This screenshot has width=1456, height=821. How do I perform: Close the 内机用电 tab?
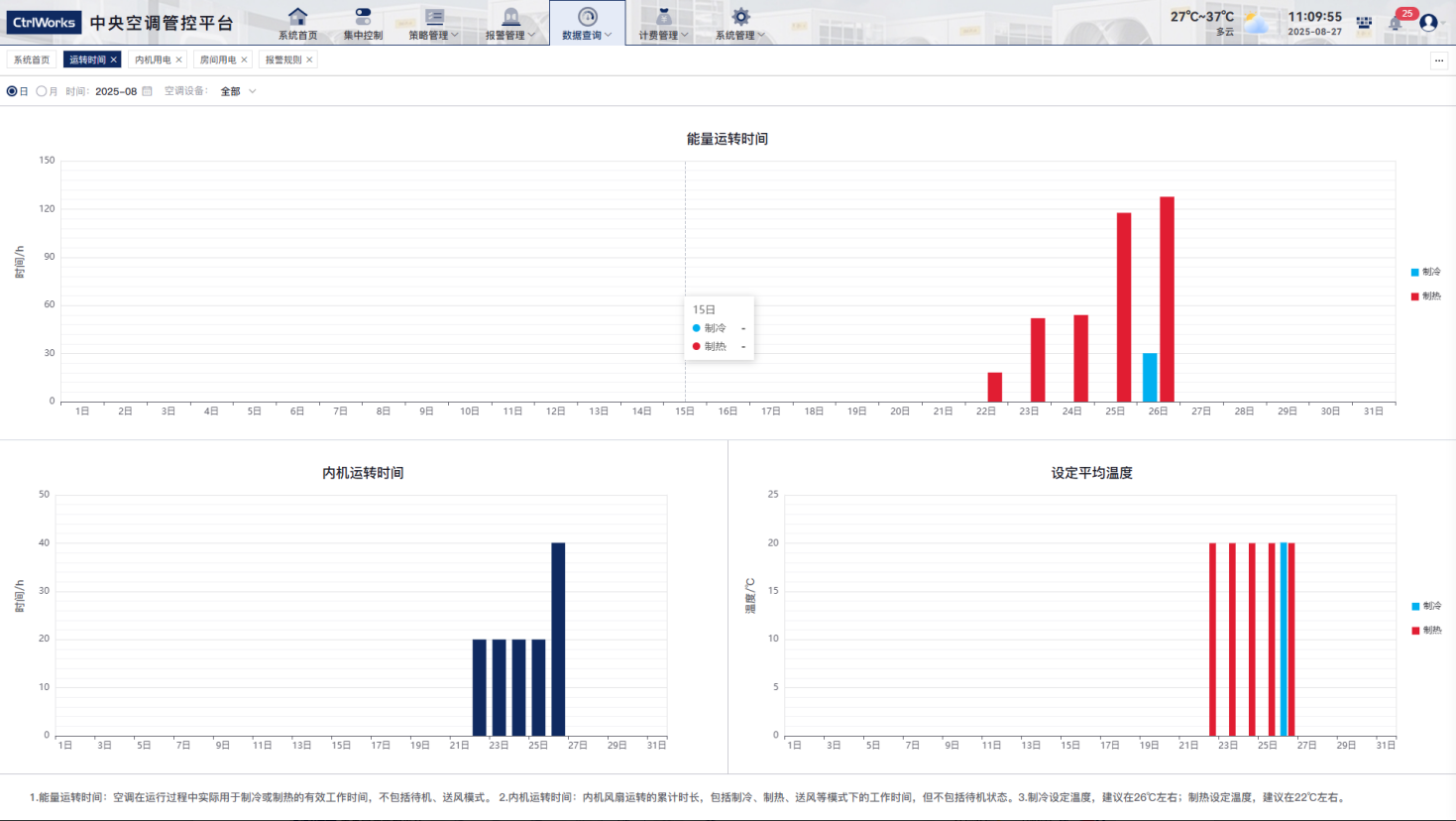[x=178, y=59]
